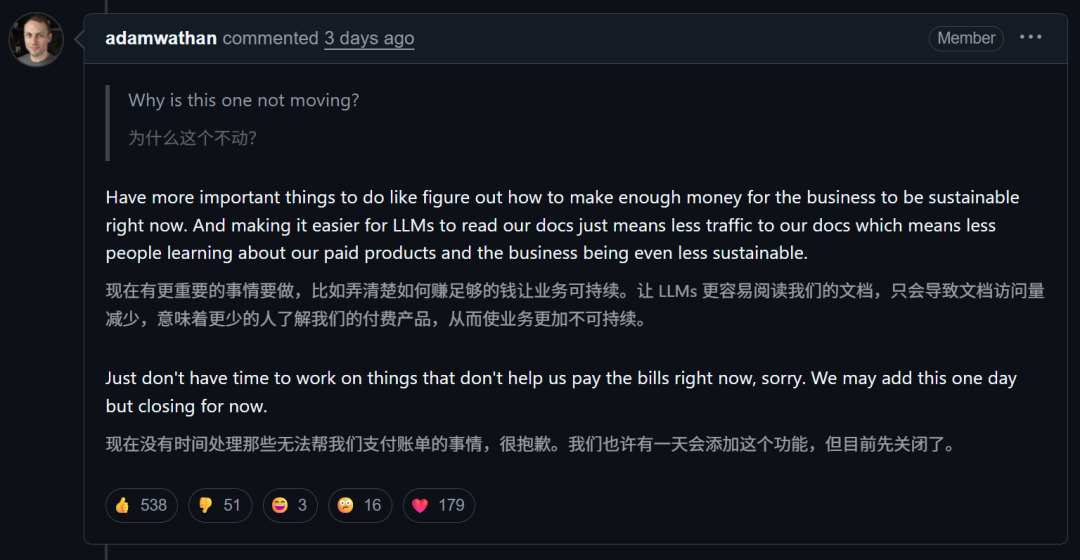Toggle the laugh emoji reaction
The width and height of the screenshot is (1080, 560).
(280, 505)
